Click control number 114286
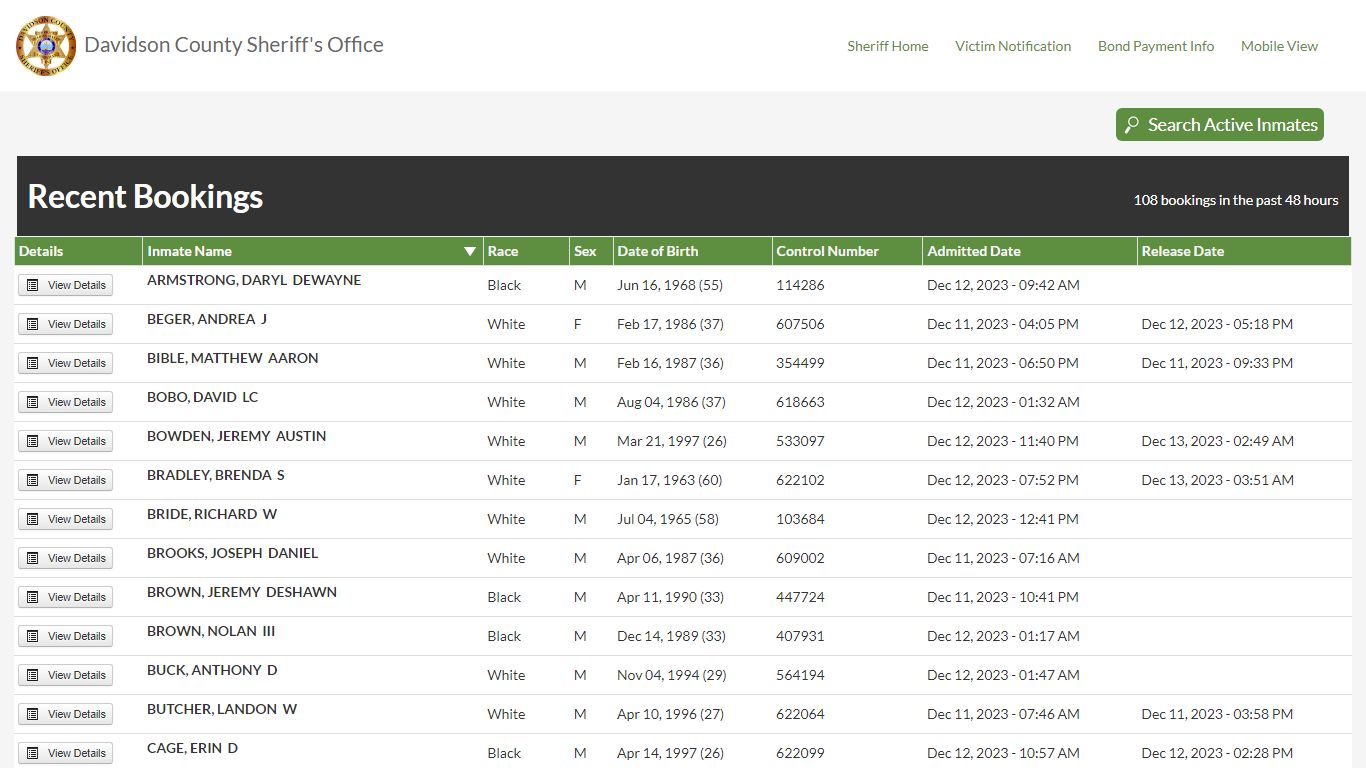The height and width of the screenshot is (768, 1366). [800, 285]
